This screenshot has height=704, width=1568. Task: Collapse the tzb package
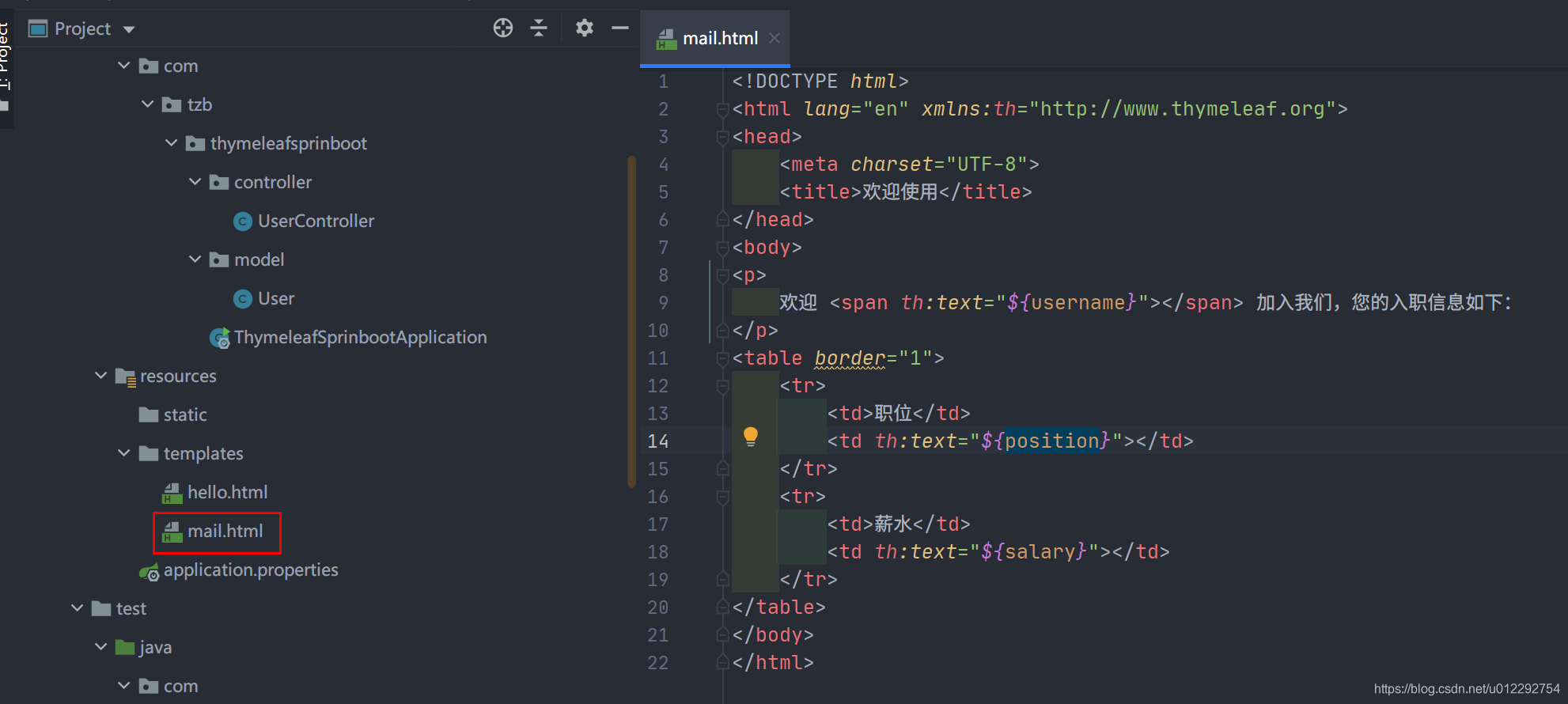point(147,104)
